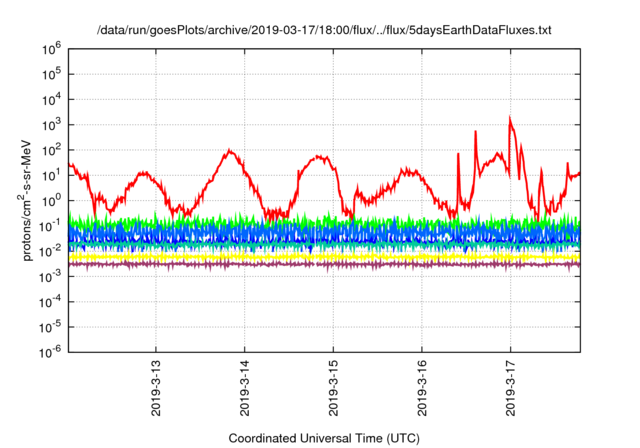Select the y-axis label 10^4

[x=52, y=100]
